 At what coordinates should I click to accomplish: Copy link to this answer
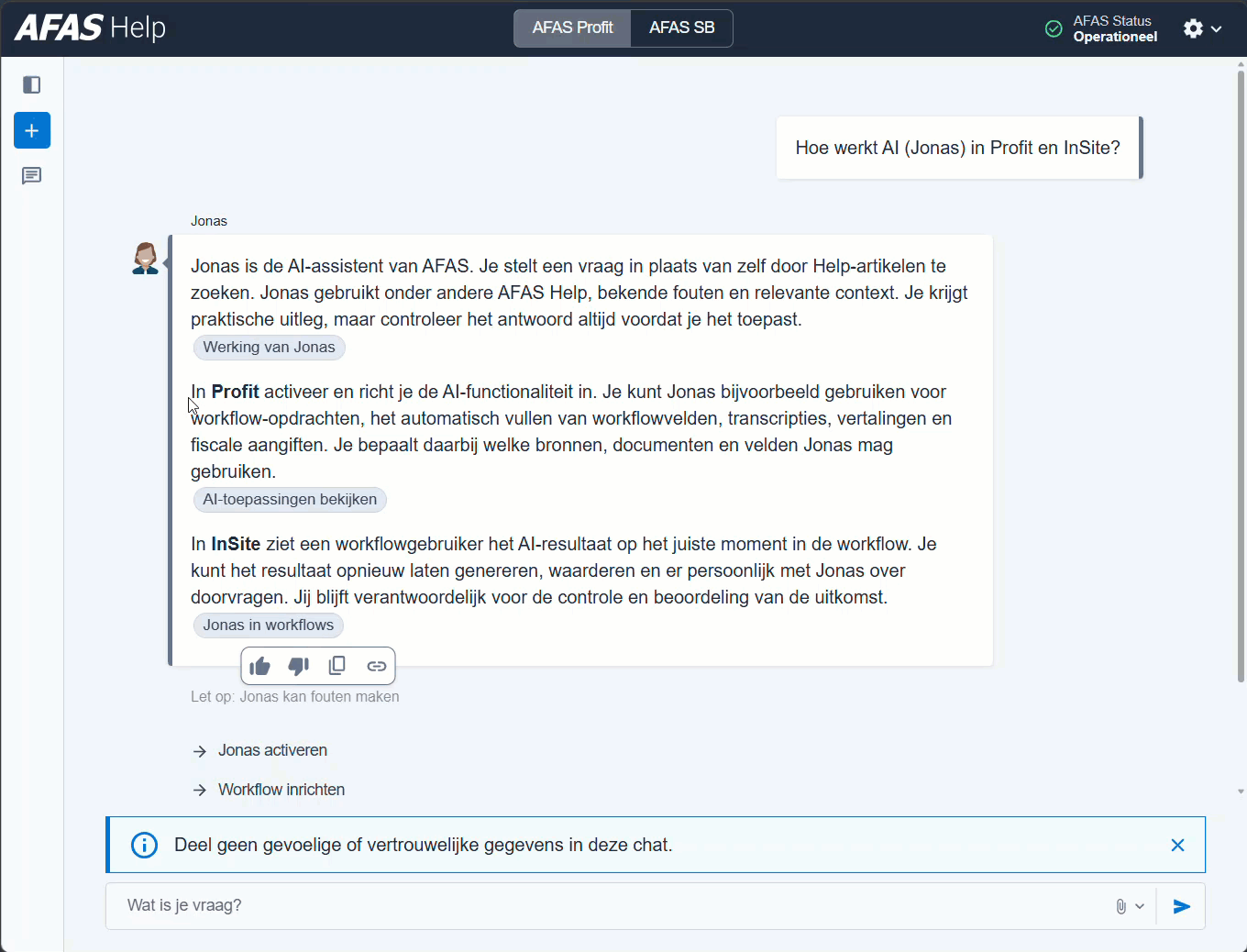[376, 666]
